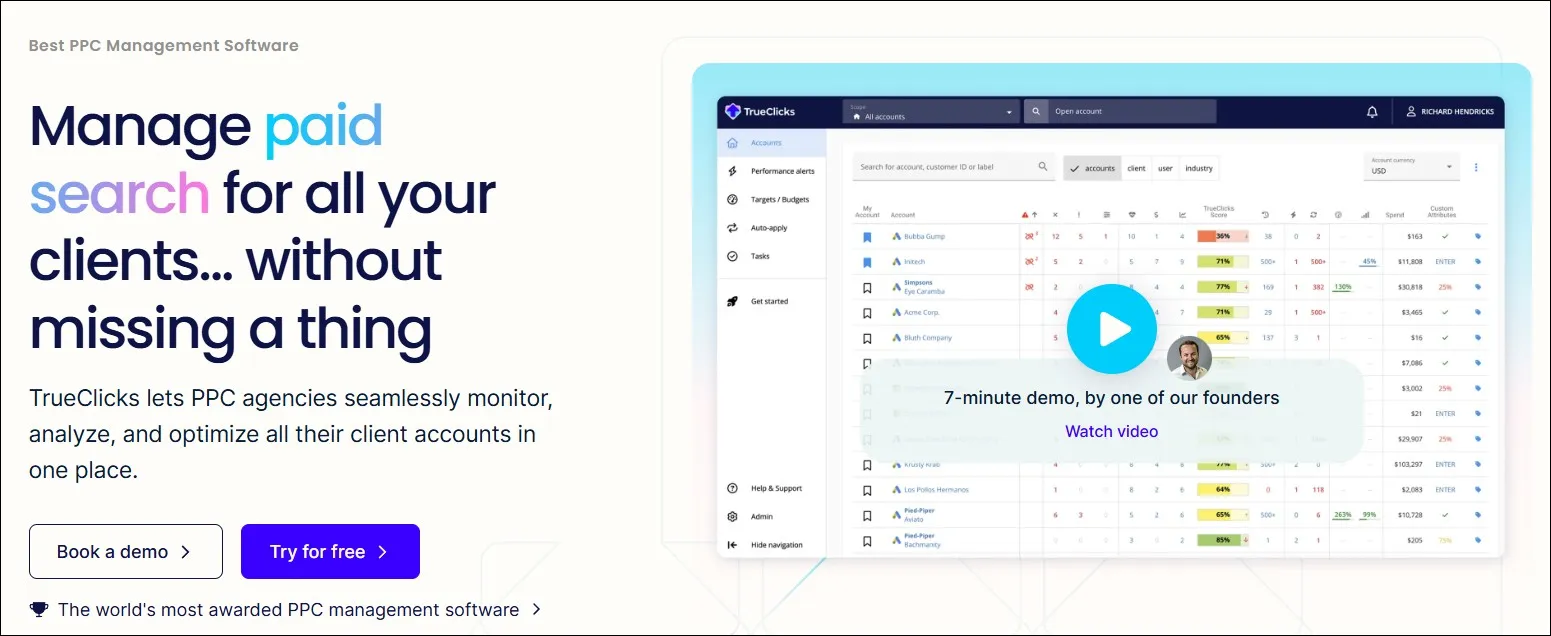Screen dimensions: 1551x636
Task: Click the founder's avatar photo
Action: (x=1189, y=358)
